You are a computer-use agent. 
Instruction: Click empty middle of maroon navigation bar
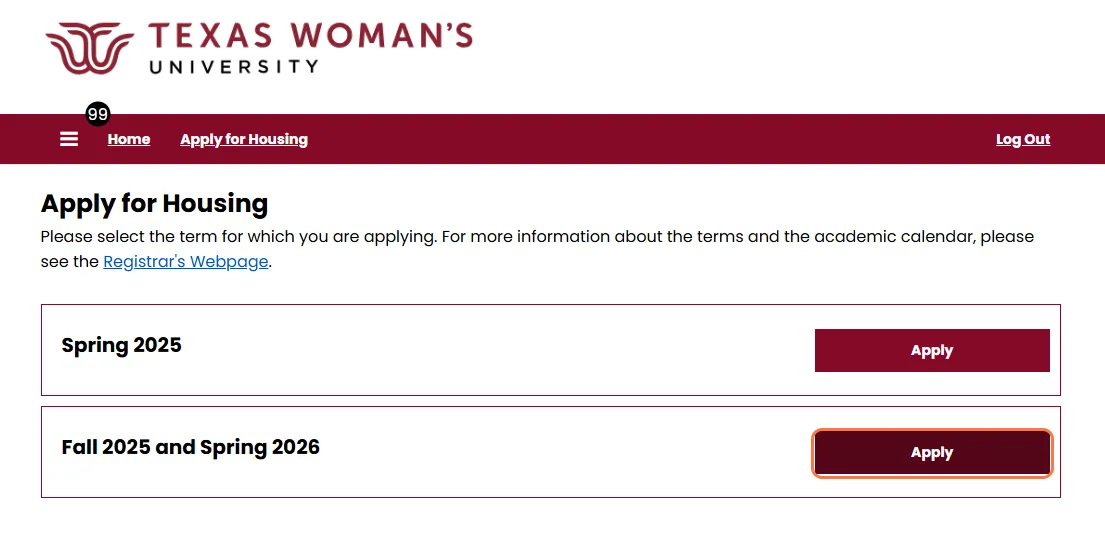coord(634,139)
